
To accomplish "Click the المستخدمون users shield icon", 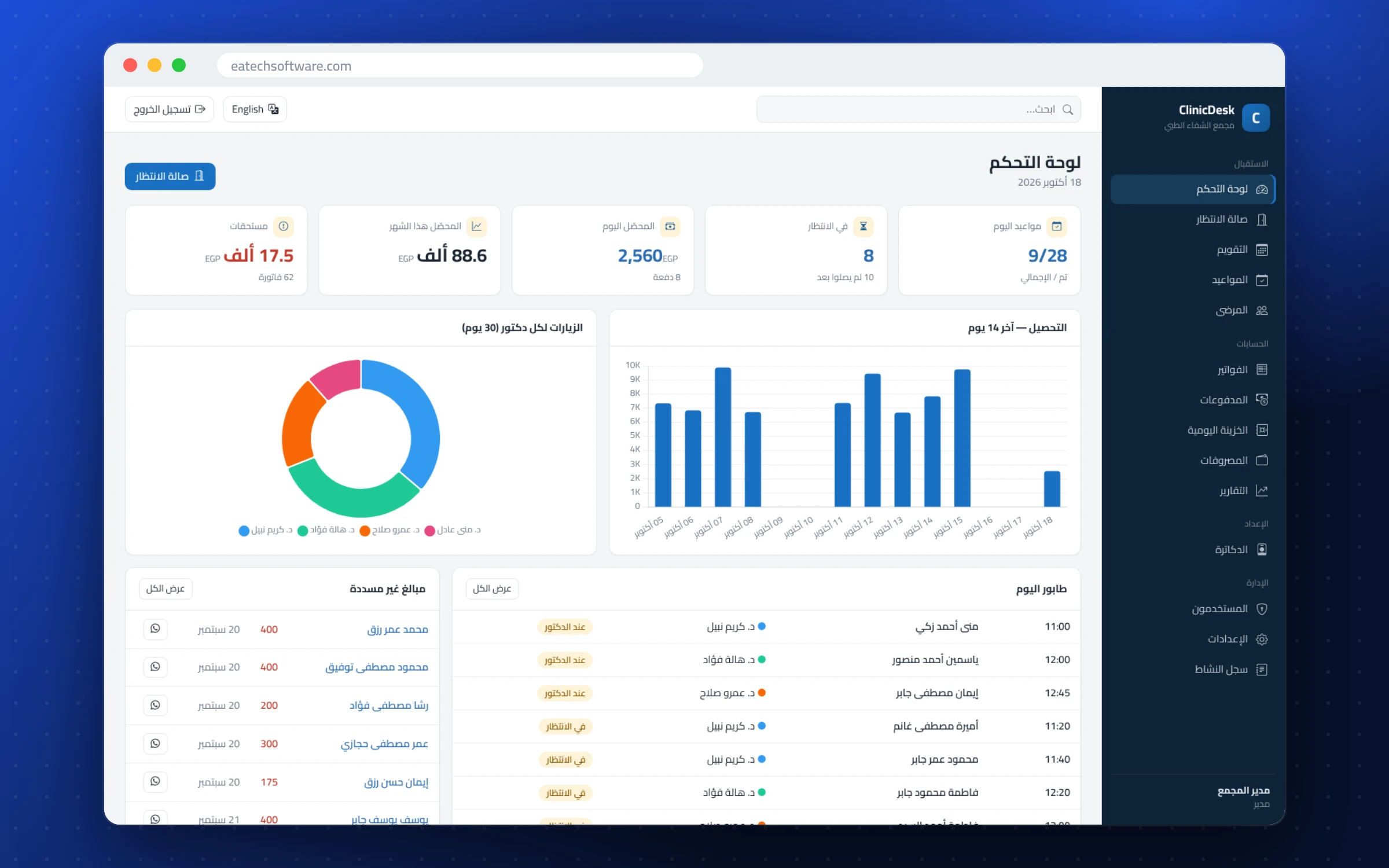I will point(1262,609).
